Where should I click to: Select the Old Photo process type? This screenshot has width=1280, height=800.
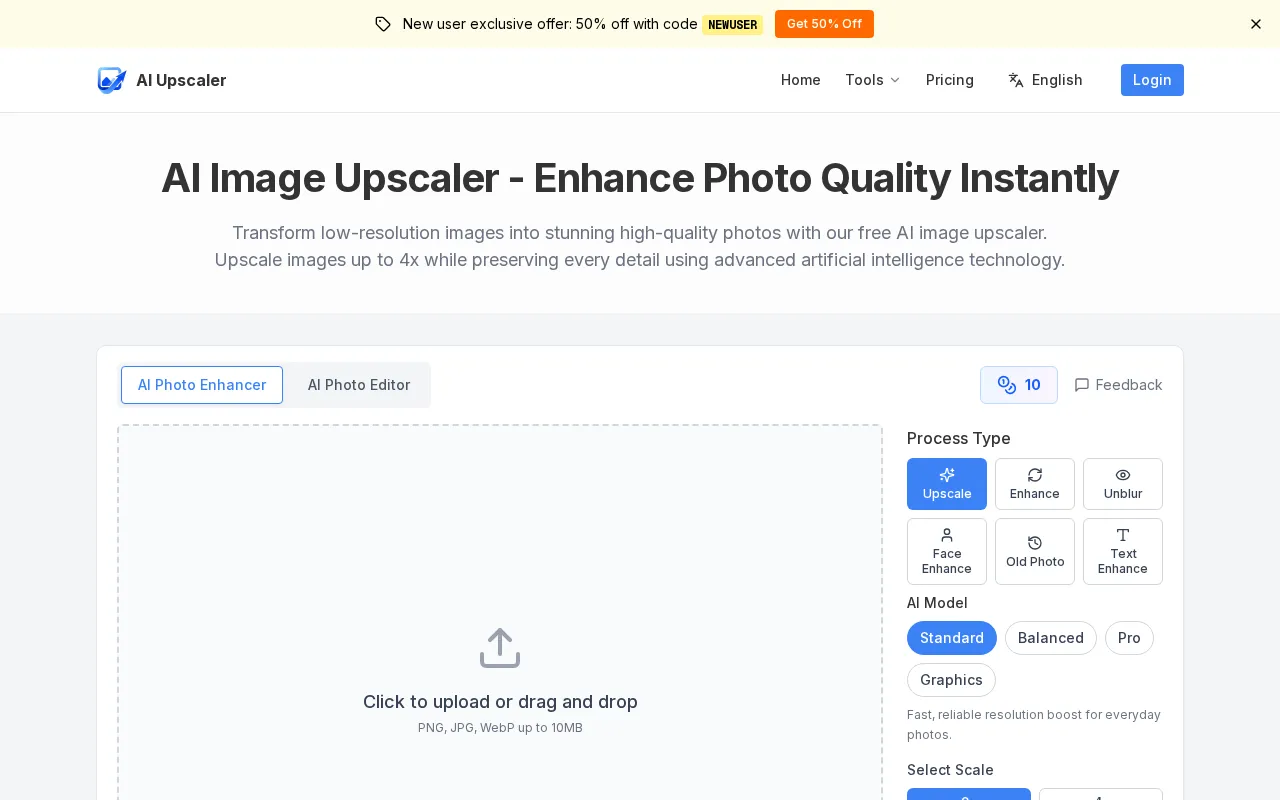tap(1035, 551)
